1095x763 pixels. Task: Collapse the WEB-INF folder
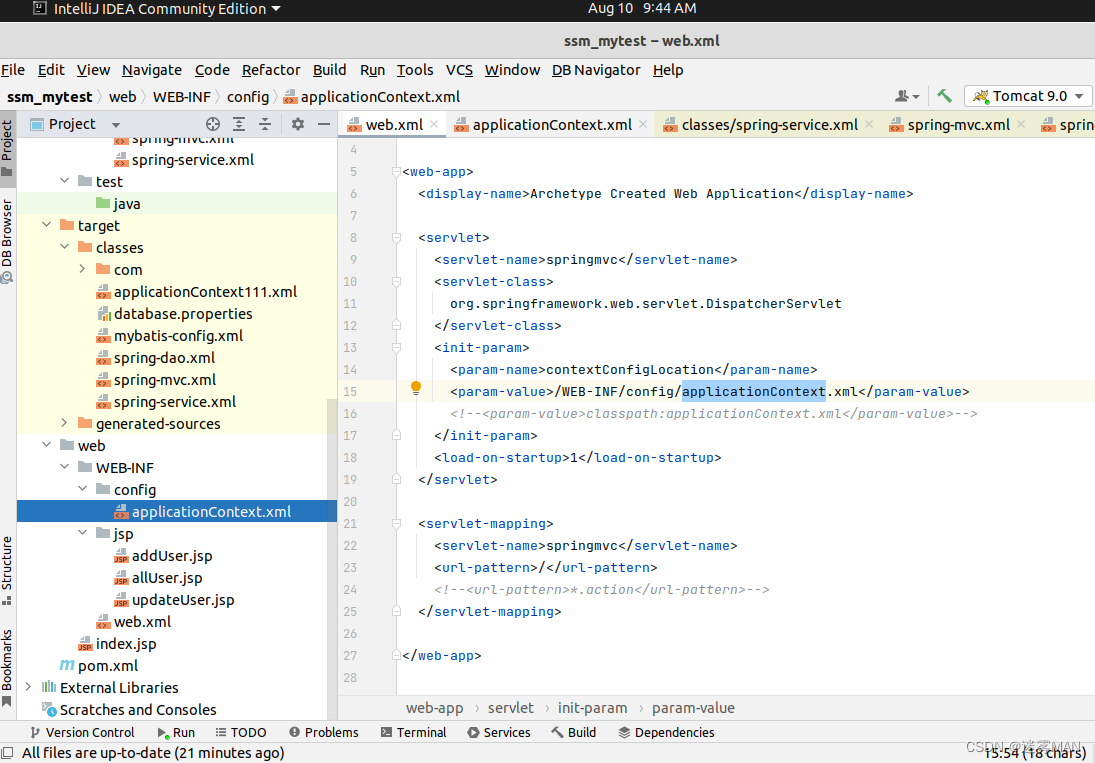pyautogui.click(x=64, y=467)
